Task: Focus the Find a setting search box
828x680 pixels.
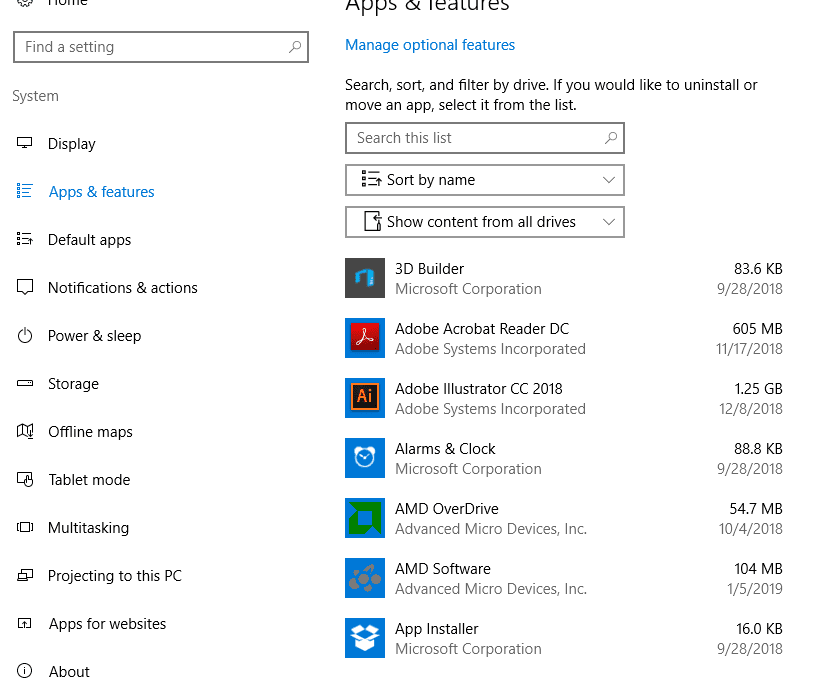Action: 161,47
